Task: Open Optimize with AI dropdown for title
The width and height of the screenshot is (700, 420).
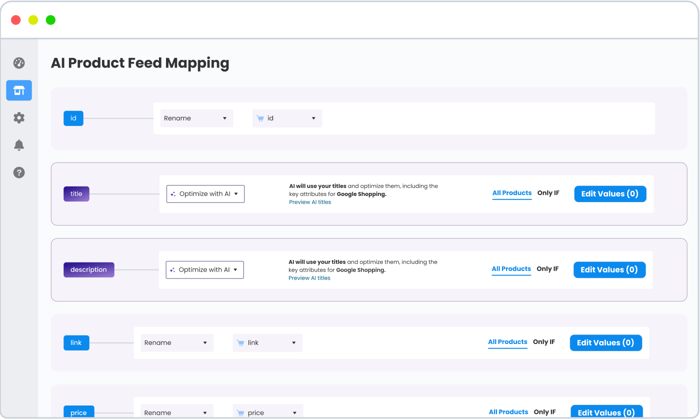Action: click(x=205, y=194)
